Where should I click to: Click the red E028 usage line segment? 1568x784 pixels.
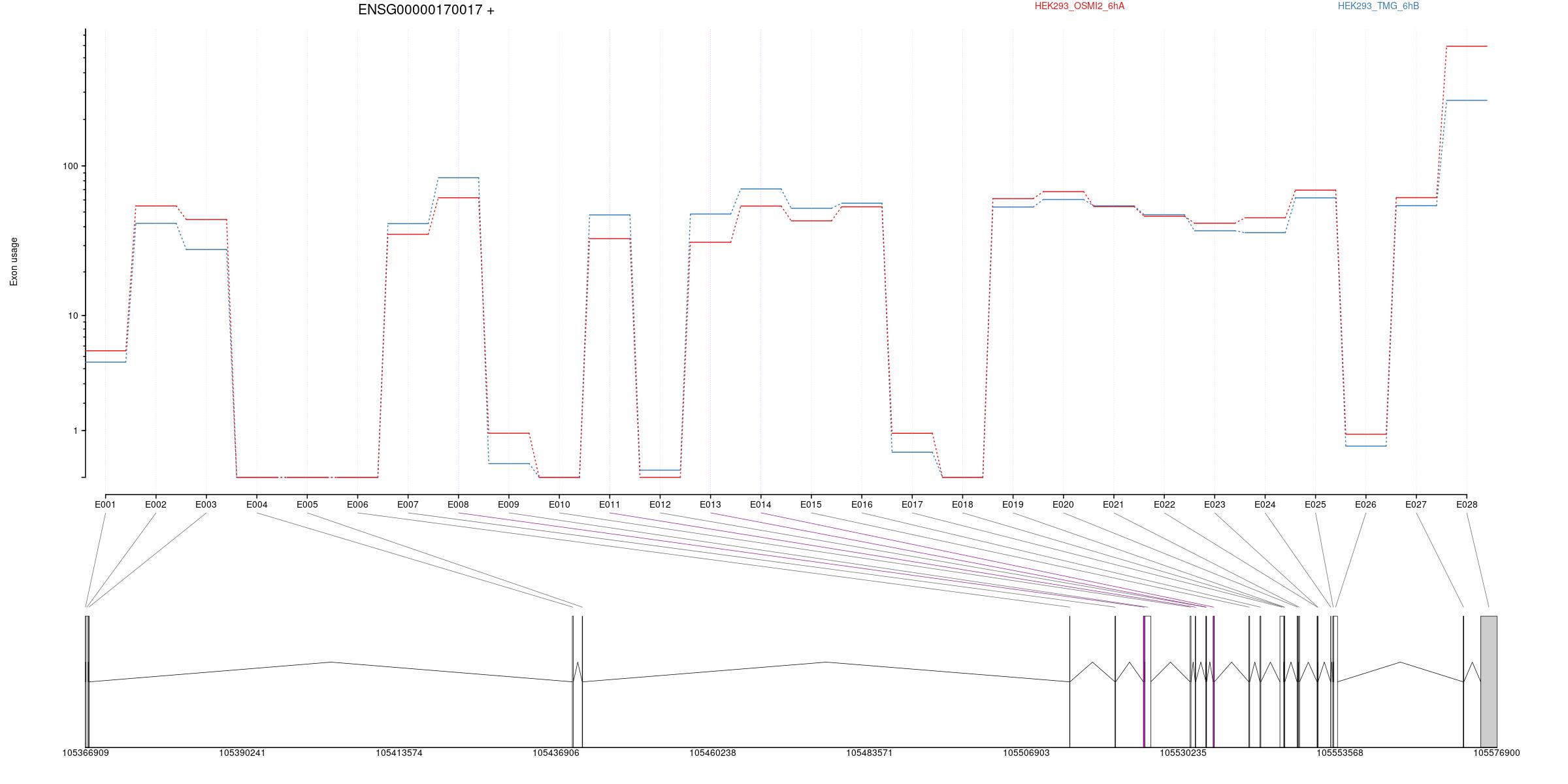1467,46
